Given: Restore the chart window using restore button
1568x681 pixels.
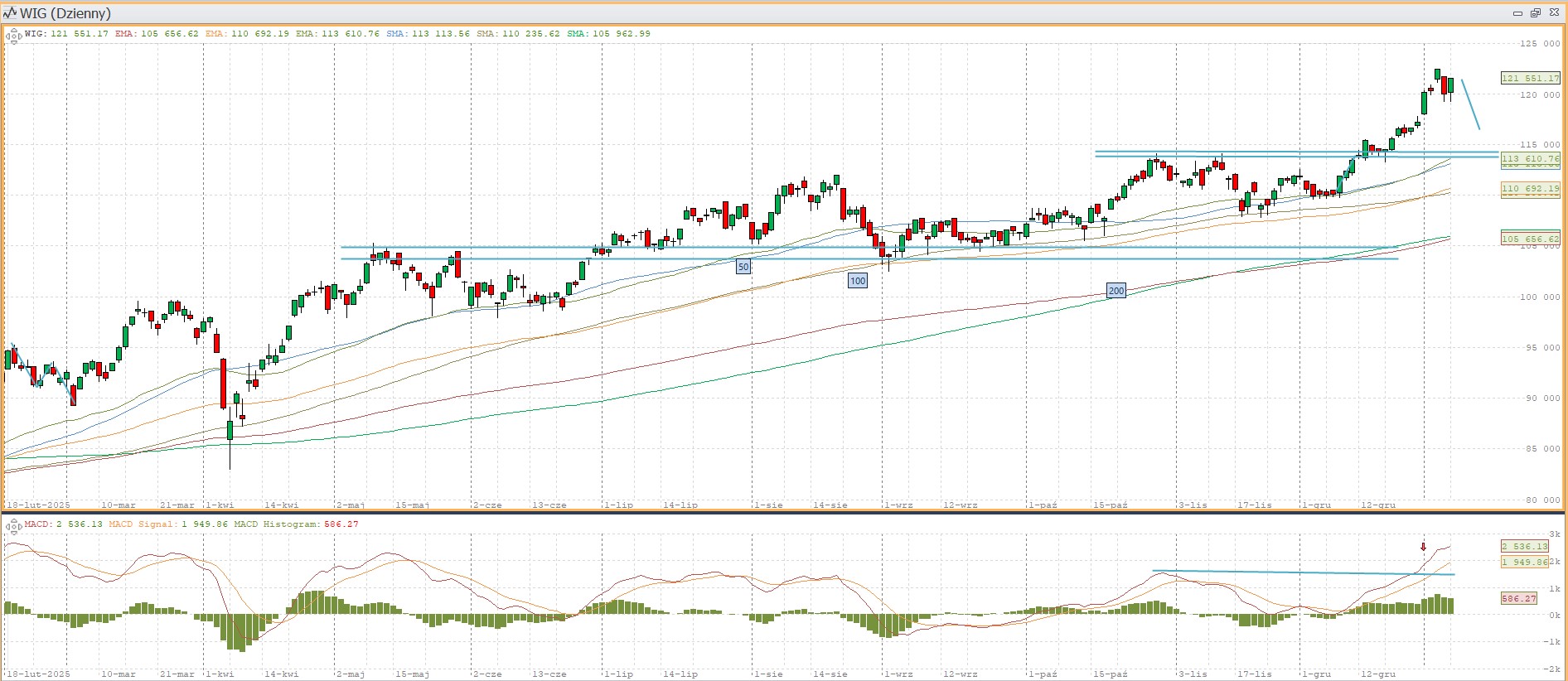Looking at the screenshot, I should click(x=1535, y=13).
